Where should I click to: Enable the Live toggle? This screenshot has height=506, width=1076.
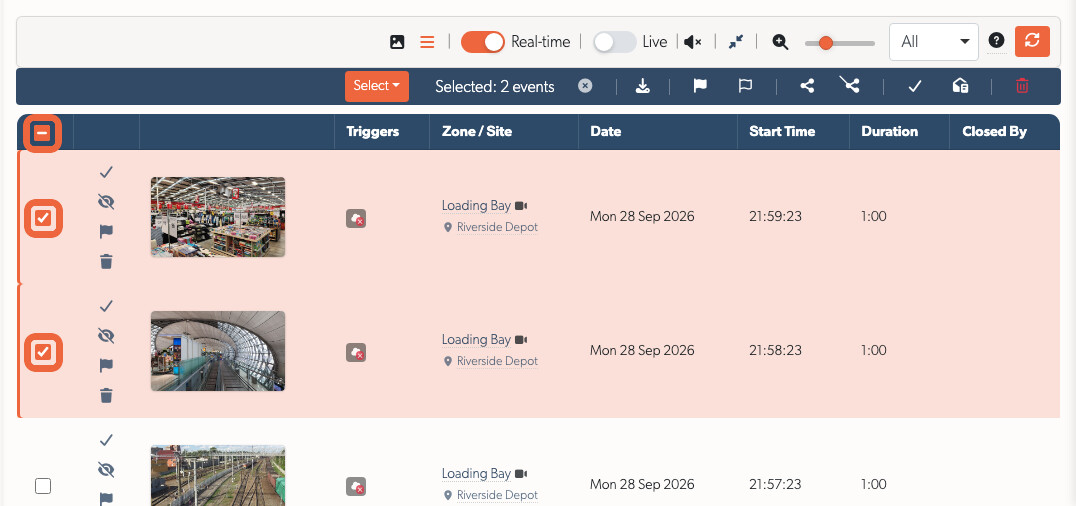tap(614, 42)
